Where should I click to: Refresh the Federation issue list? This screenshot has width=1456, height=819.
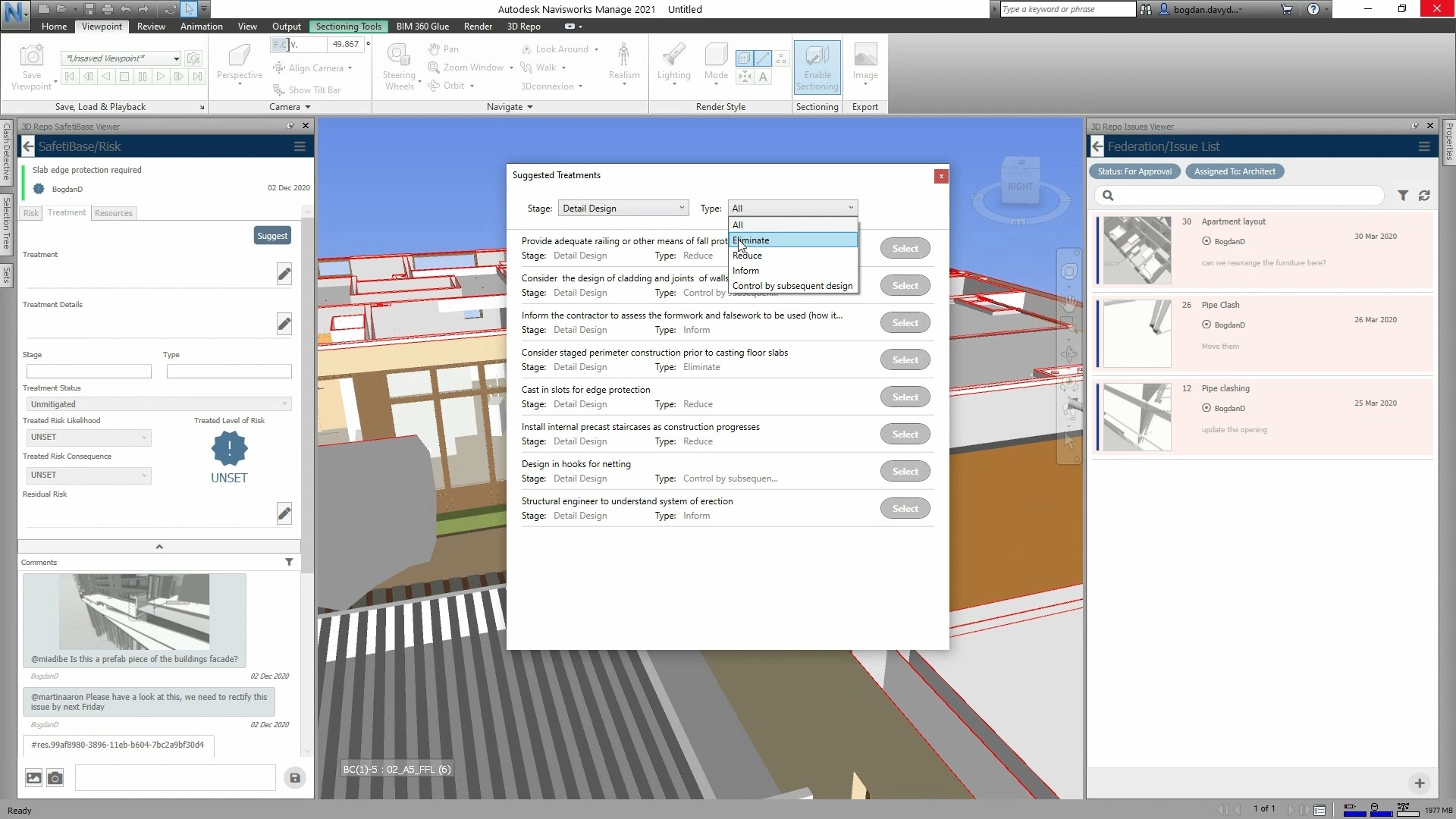coord(1424,196)
